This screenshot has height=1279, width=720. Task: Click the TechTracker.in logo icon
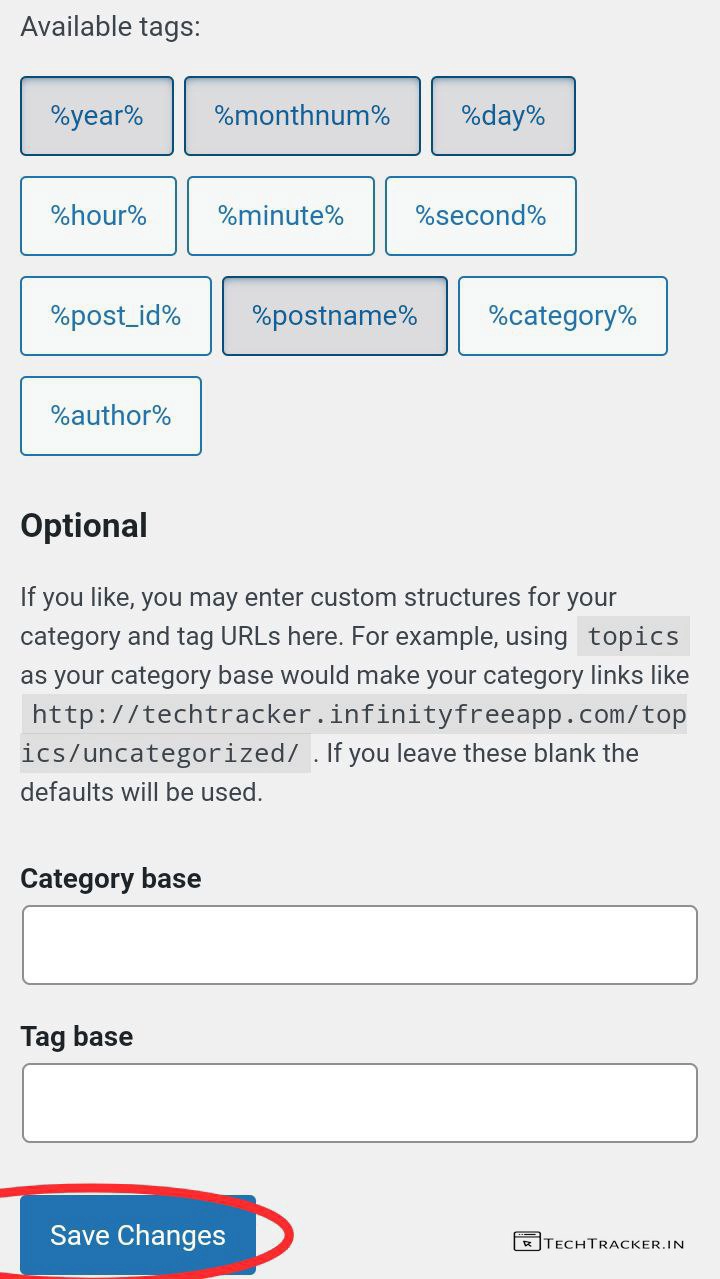tap(526, 1242)
